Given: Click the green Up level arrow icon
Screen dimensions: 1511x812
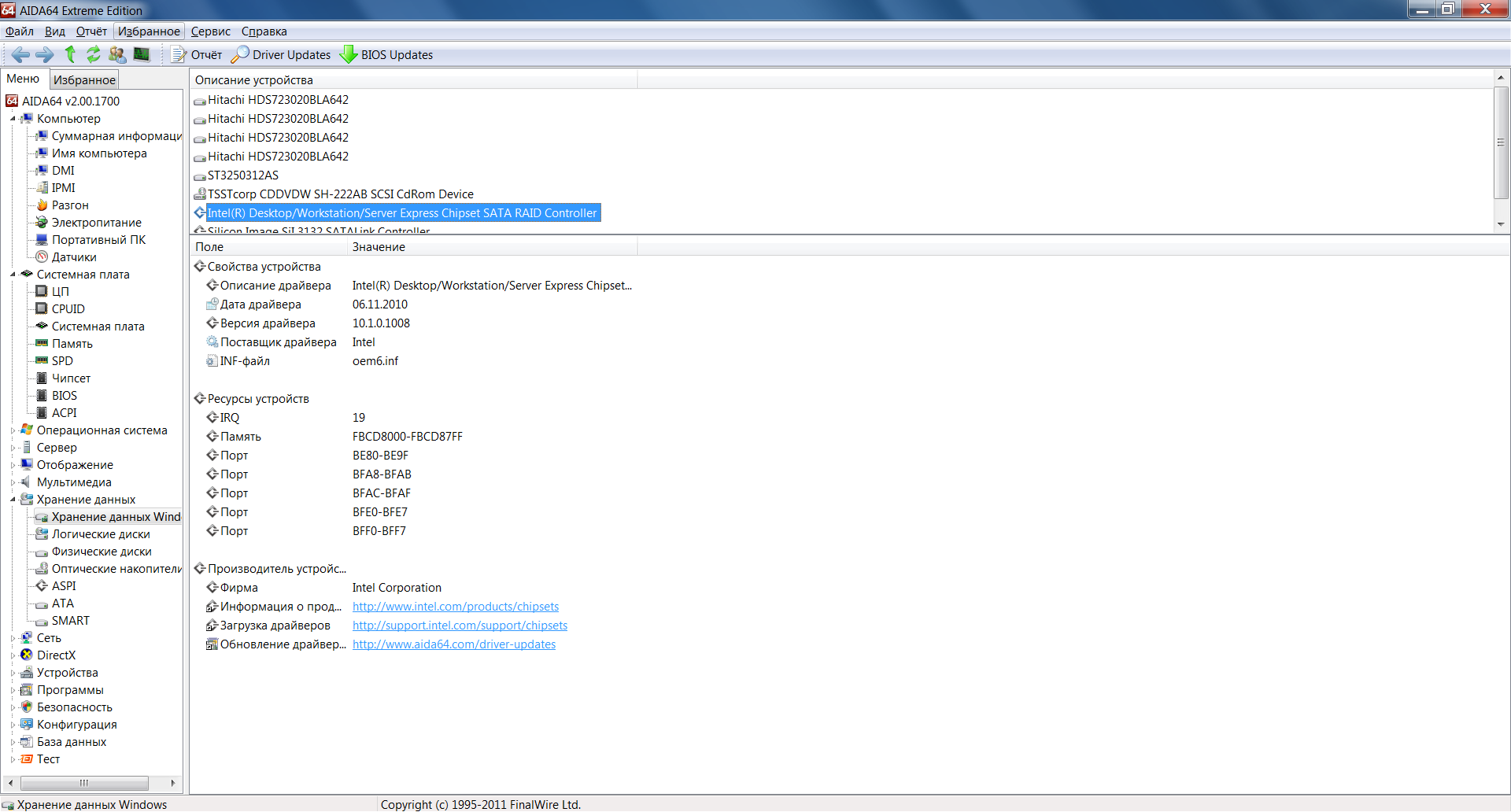Looking at the screenshot, I should (70, 54).
